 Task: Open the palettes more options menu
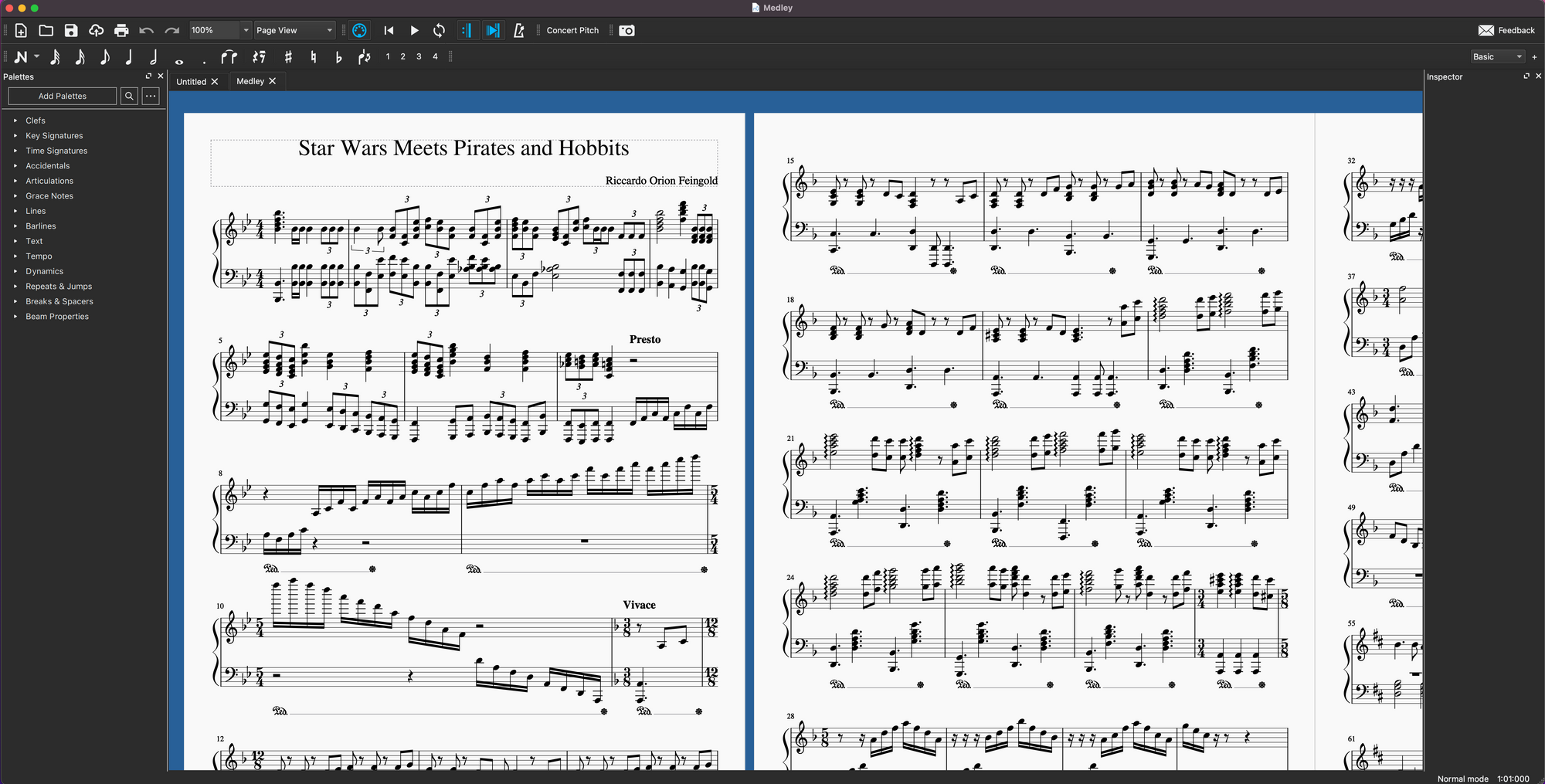click(x=151, y=96)
